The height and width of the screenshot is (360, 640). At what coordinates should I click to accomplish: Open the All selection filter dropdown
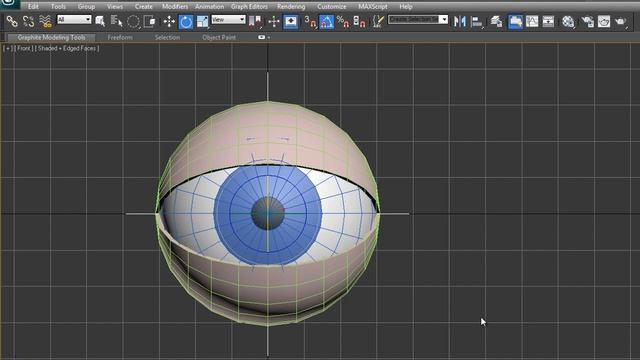74,19
